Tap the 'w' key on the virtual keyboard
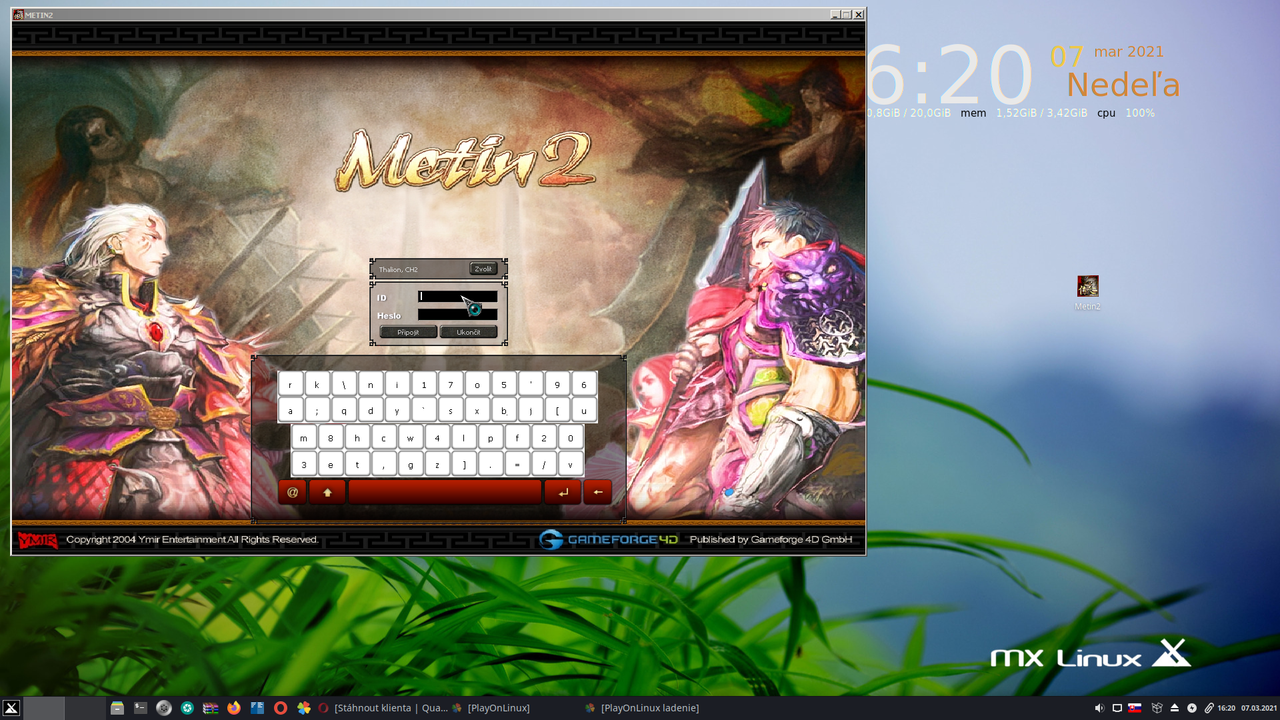Screen dimensions: 1280x720 click(x=410, y=437)
